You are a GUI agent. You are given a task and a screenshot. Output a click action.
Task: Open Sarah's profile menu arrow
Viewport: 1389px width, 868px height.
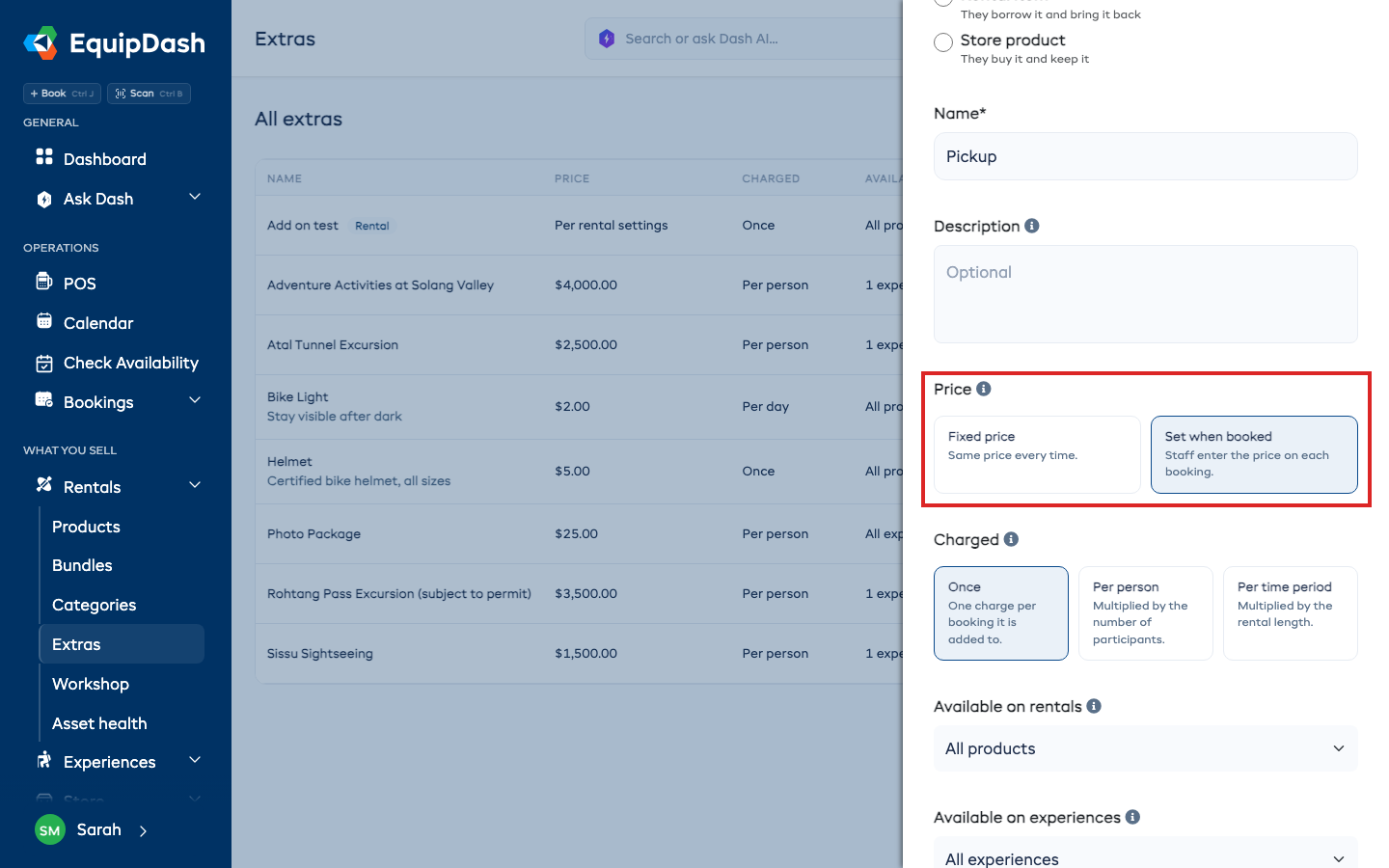click(x=143, y=830)
